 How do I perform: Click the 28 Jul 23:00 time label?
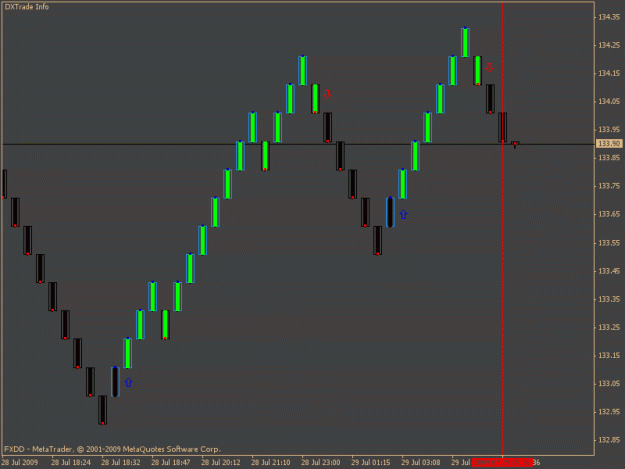[321, 463]
